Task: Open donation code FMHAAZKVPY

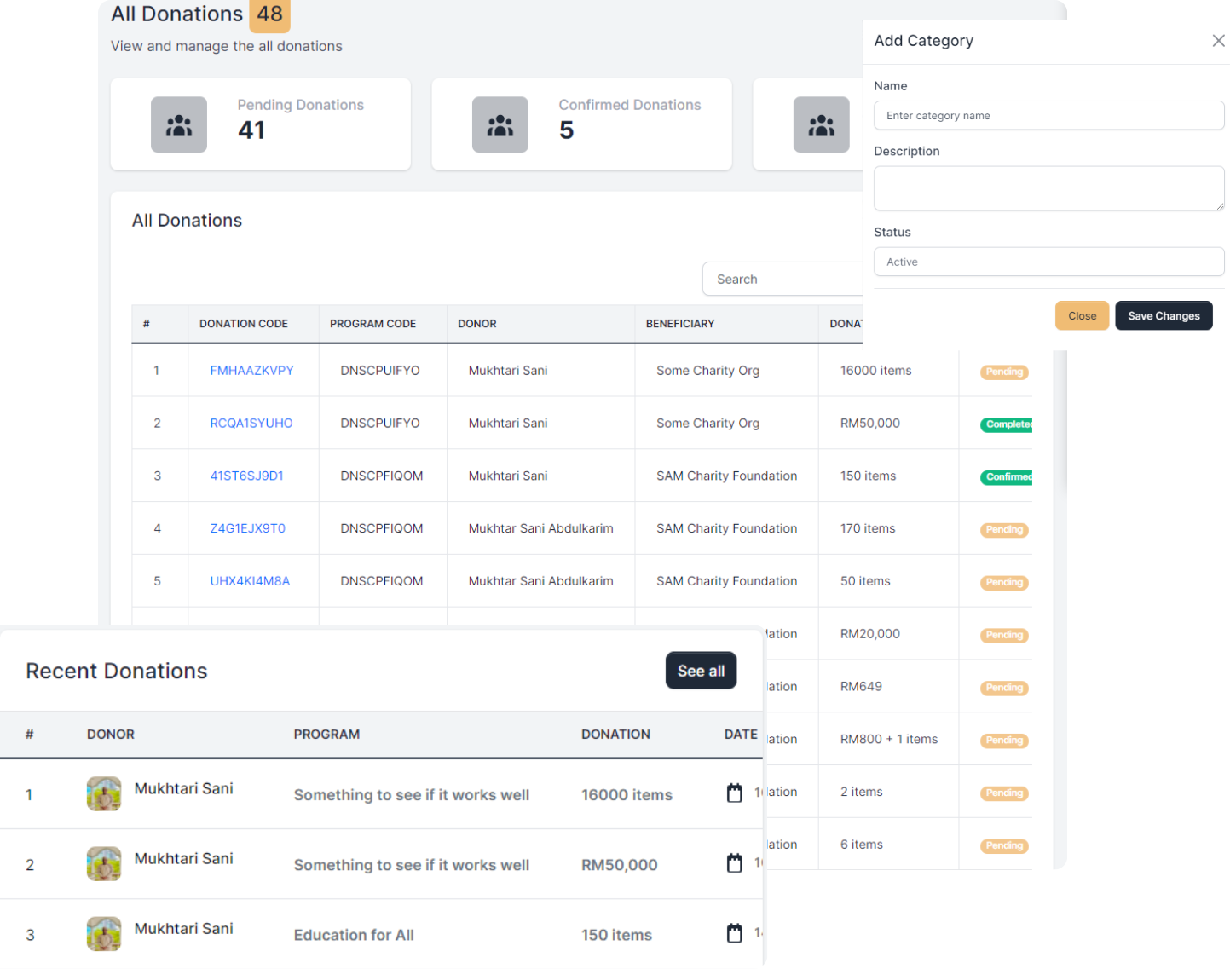Action: (251, 371)
